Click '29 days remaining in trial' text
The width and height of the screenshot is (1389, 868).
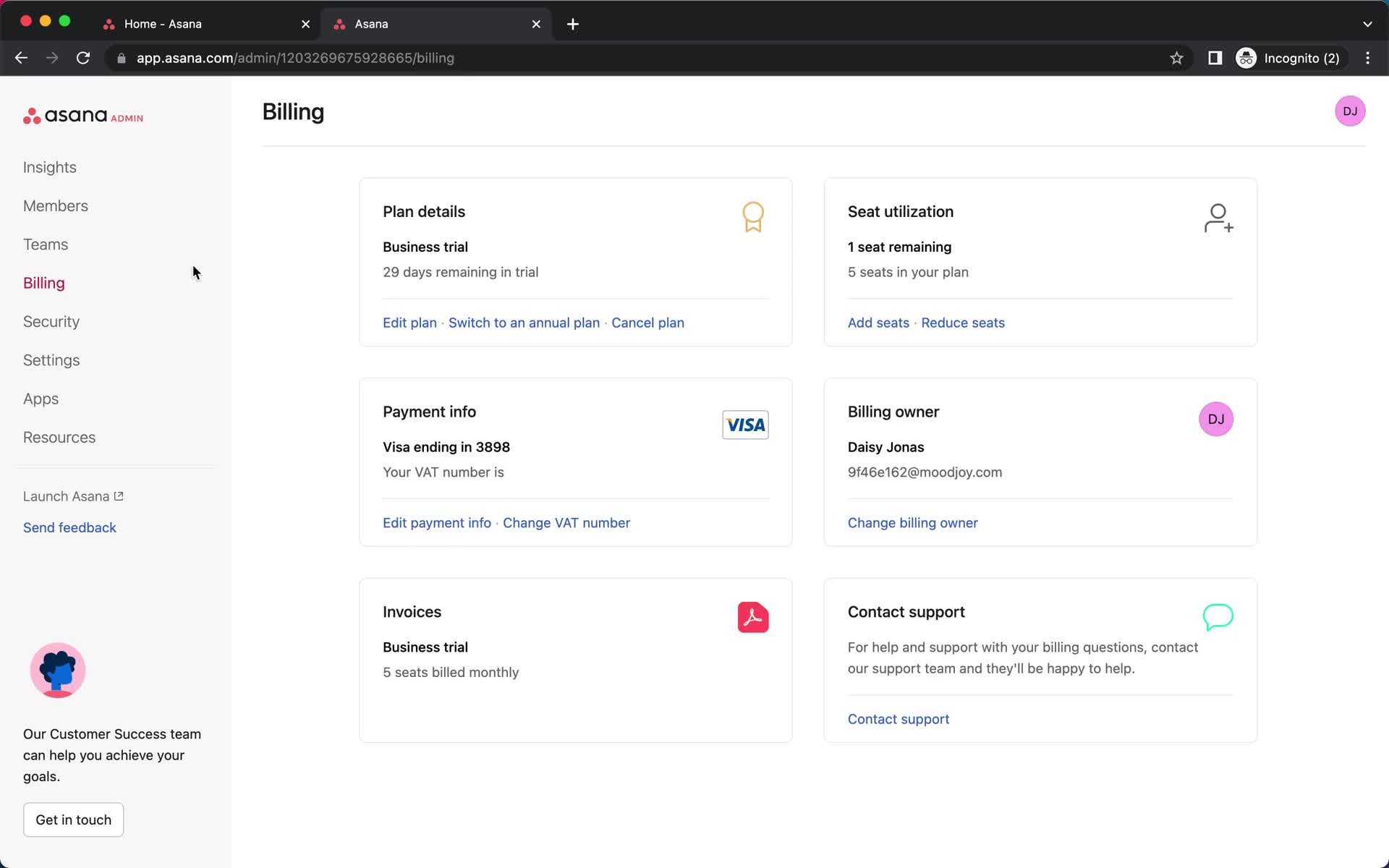click(x=461, y=272)
